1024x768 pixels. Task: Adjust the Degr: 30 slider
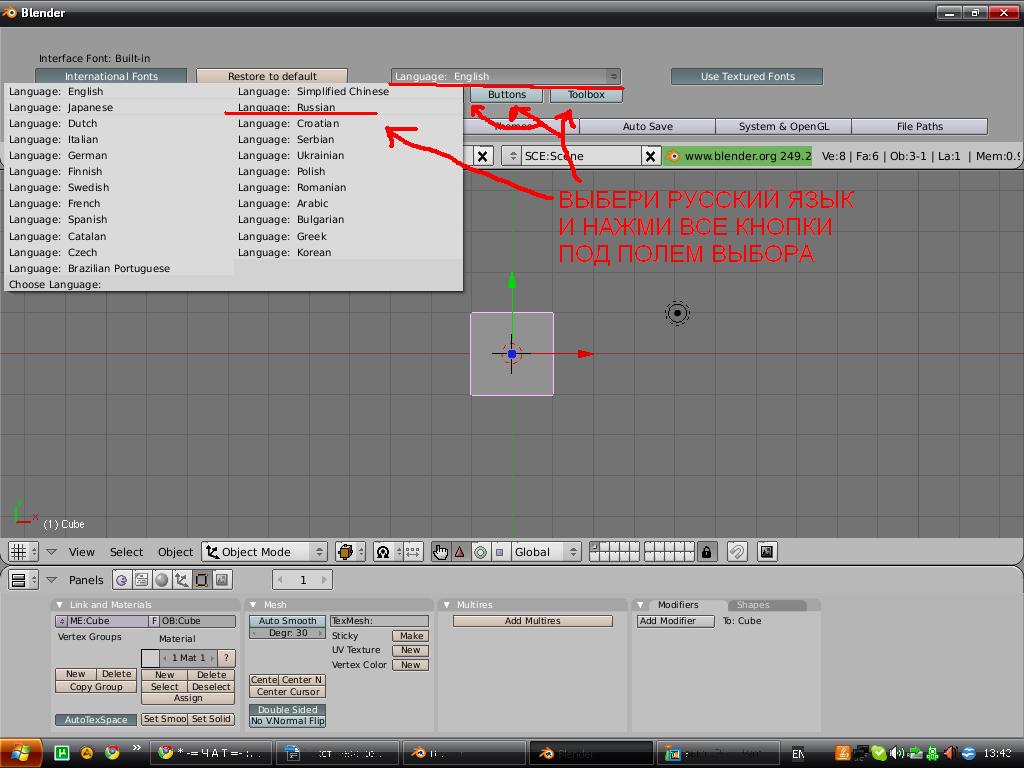286,632
